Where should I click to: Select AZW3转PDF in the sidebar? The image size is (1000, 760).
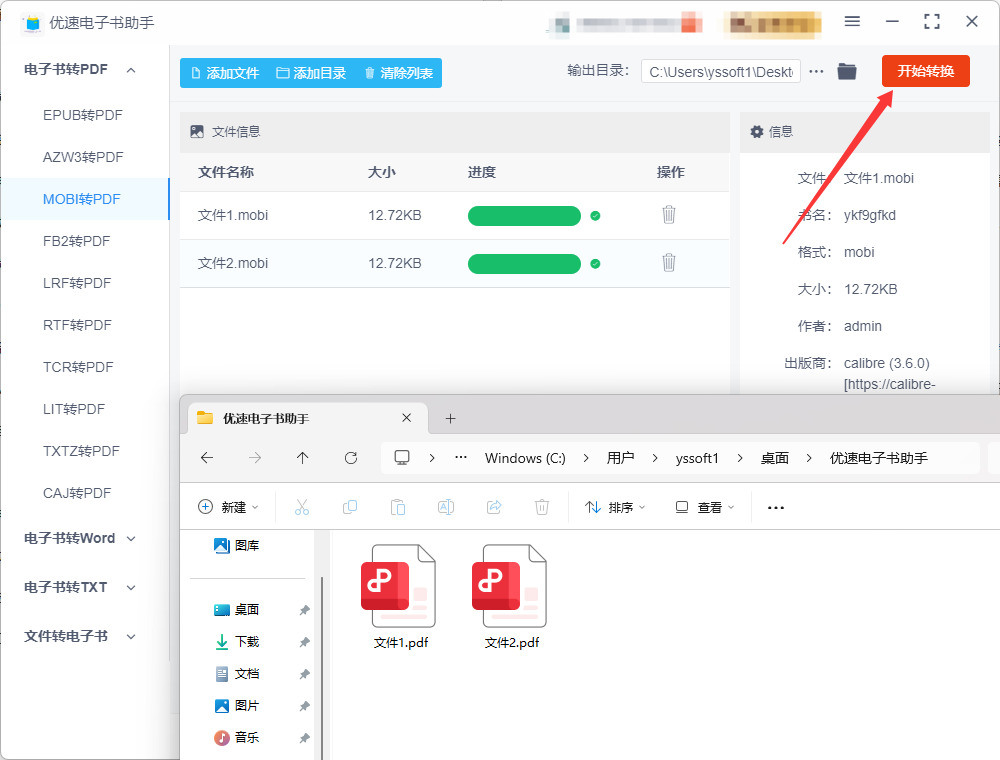[83, 157]
